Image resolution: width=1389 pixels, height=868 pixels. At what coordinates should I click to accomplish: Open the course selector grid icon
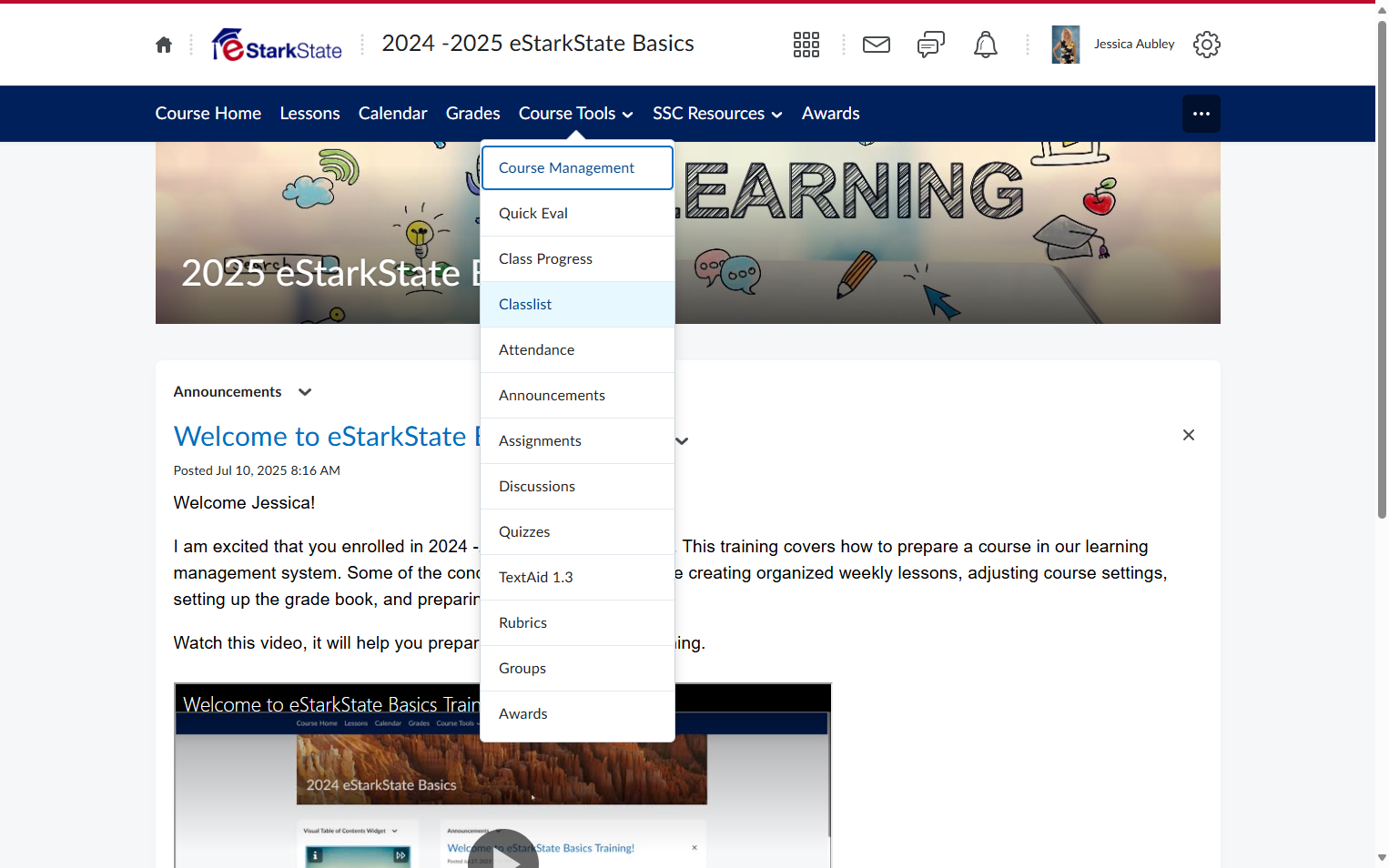click(x=806, y=45)
